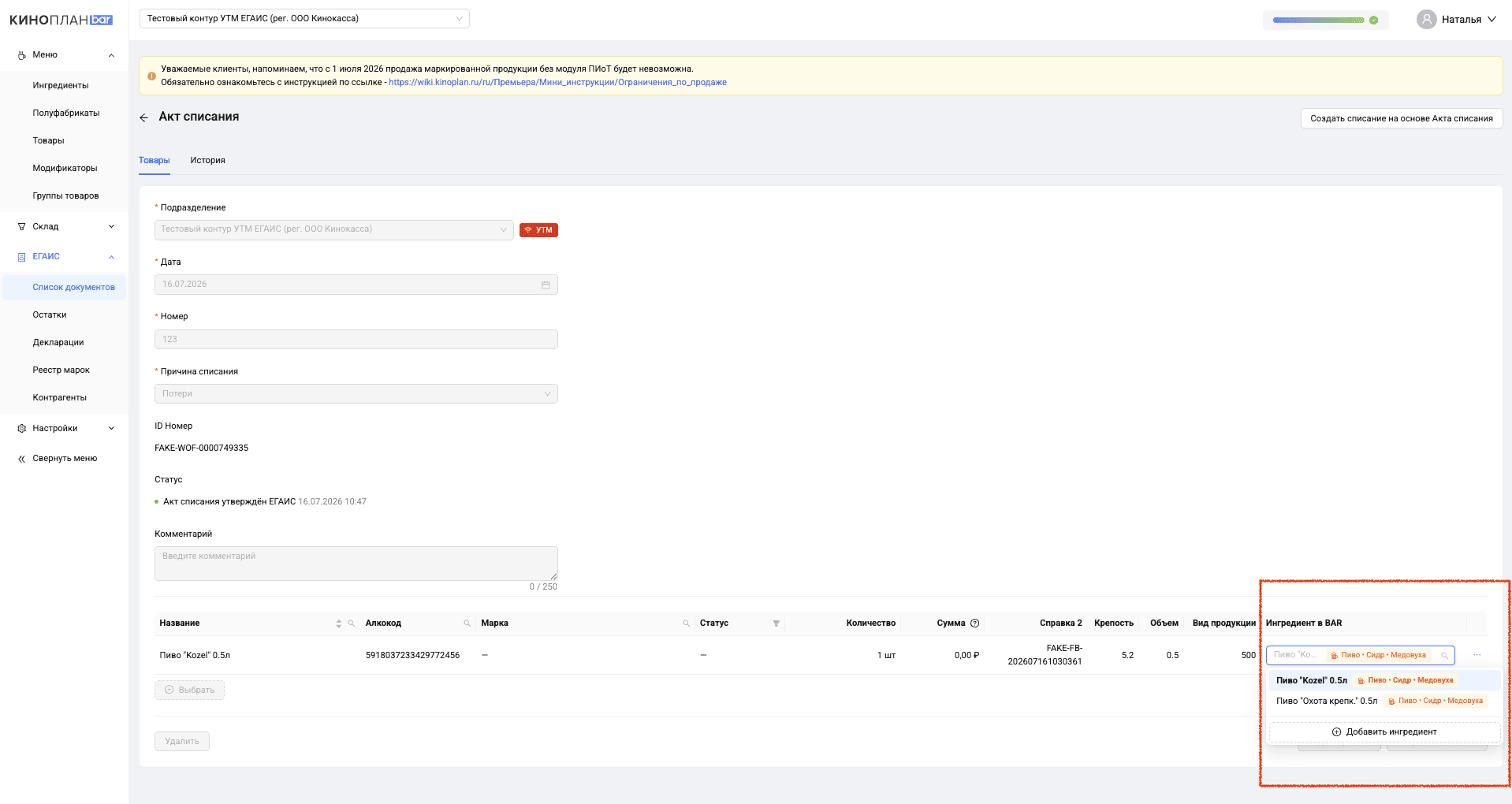The height and width of the screenshot is (804, 1512).
Task: Click the Киноплан bar logo
Action: pos(61,20)
